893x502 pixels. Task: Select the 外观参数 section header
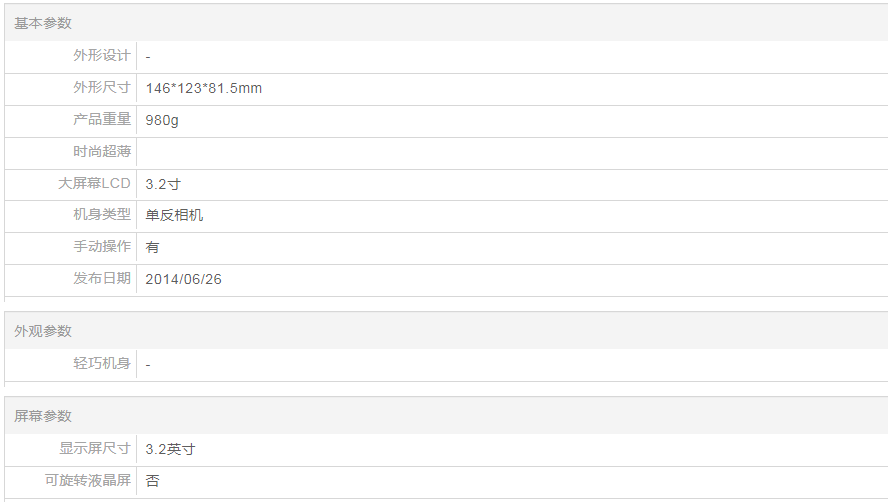click(43, 331)
